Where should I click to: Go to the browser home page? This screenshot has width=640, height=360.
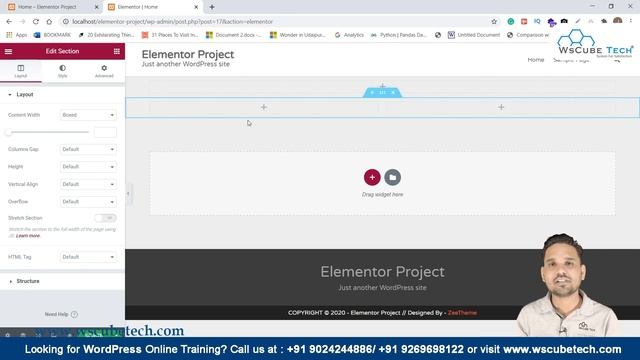49,22
